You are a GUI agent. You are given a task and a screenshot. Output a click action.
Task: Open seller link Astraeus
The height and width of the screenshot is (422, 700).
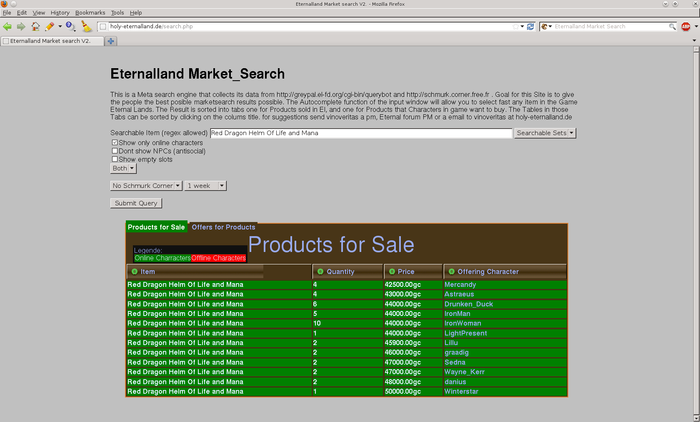[x=459, y=294]
